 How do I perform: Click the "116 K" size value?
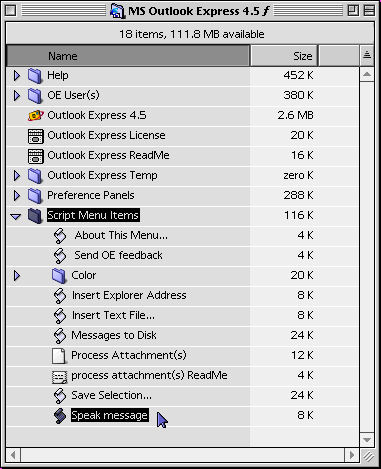(299, 215)
